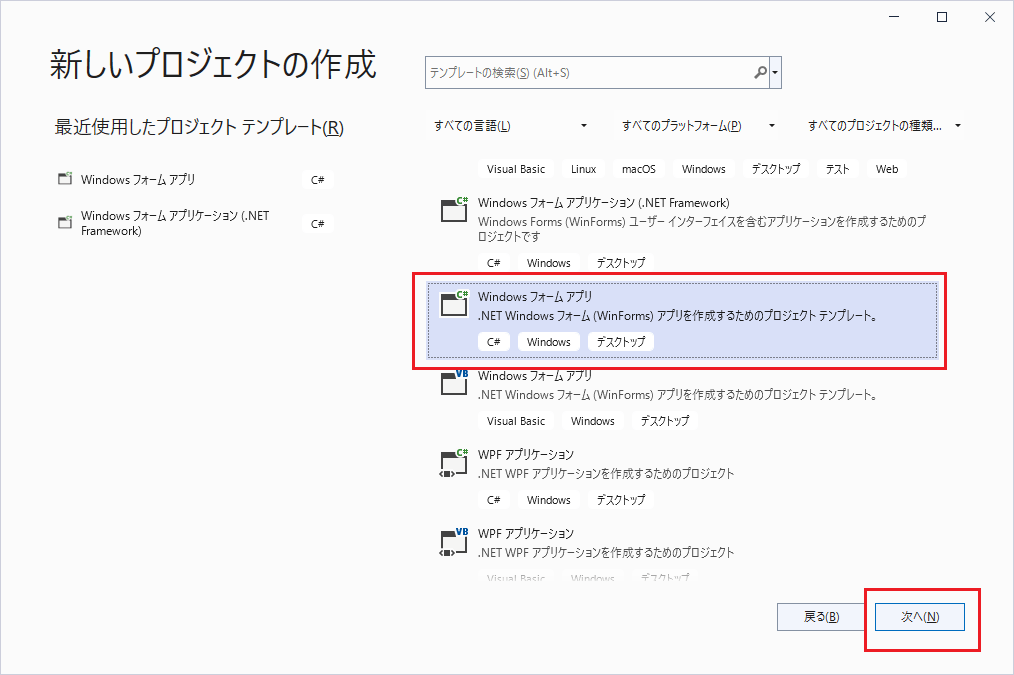The height and width of the screenshot is (675, 1014).
Task: Click the デスクトップ tag in top tag row
Action: [x=775, y=169]
